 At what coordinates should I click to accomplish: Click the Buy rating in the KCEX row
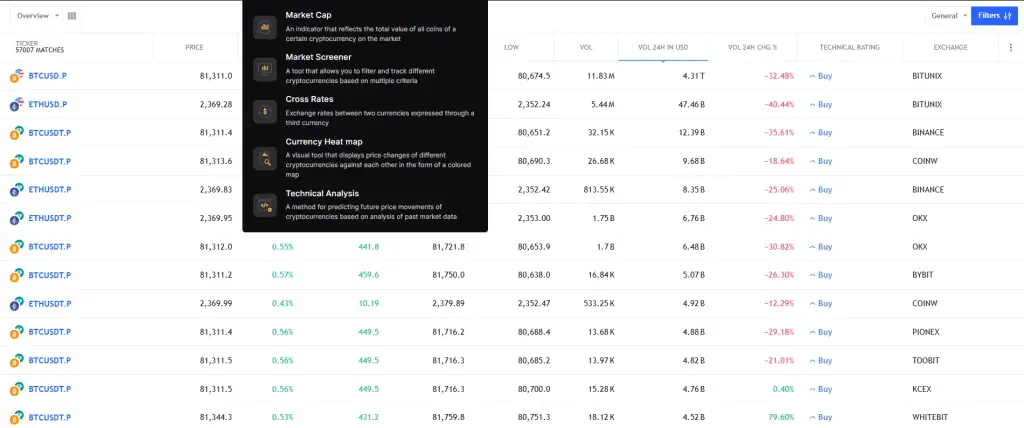click(x=821, y=389)
